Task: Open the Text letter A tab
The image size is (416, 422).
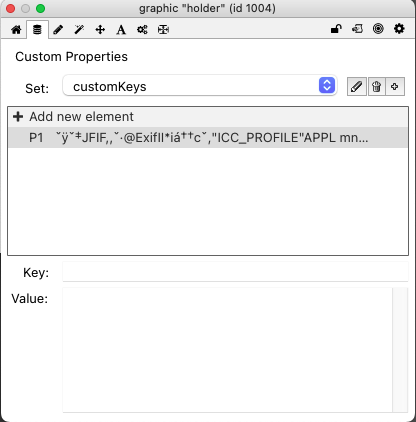Action: [x=121, y=30]
